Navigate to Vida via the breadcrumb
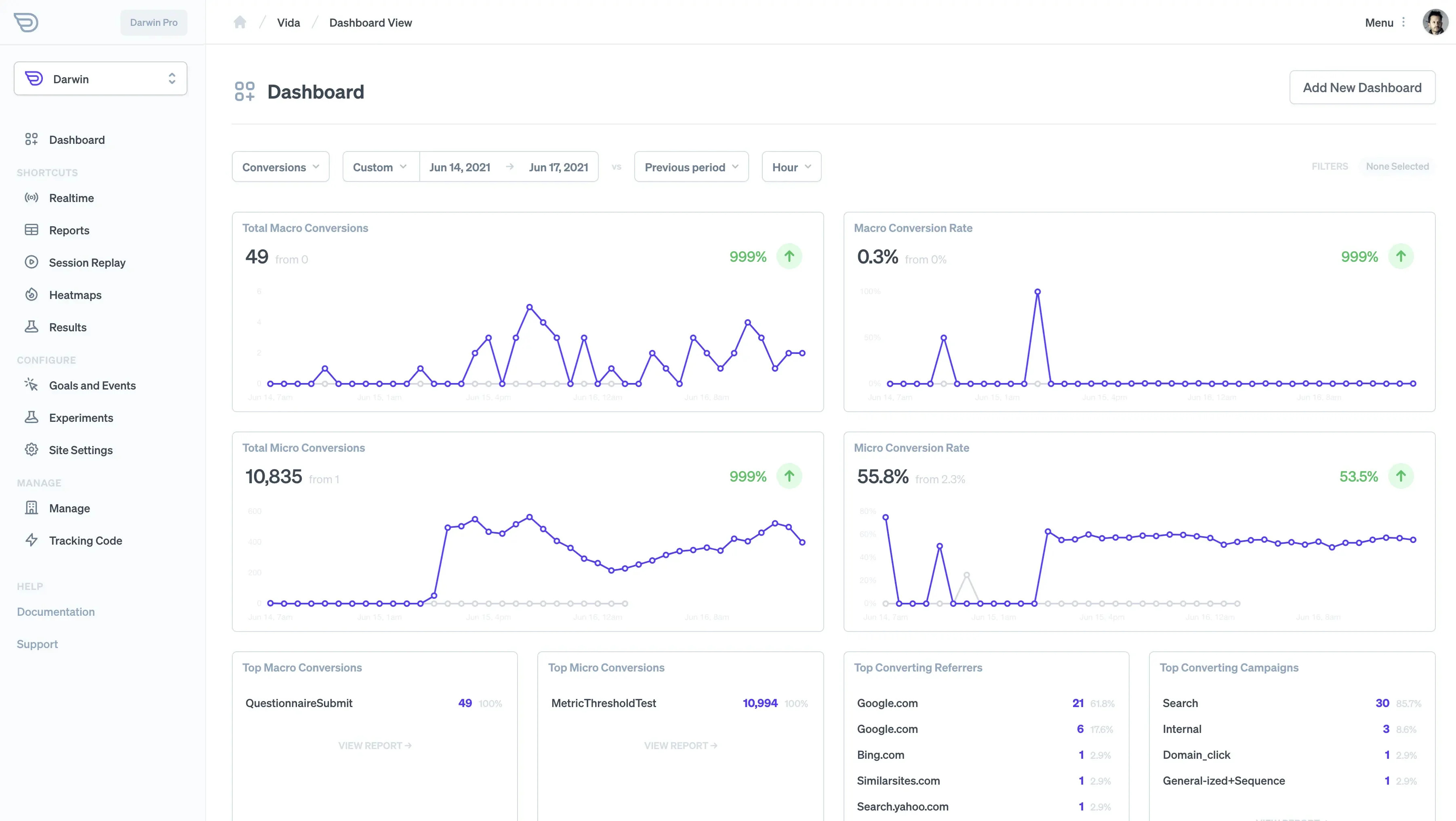Viewport: 1456px width, 821px height. 288,23
